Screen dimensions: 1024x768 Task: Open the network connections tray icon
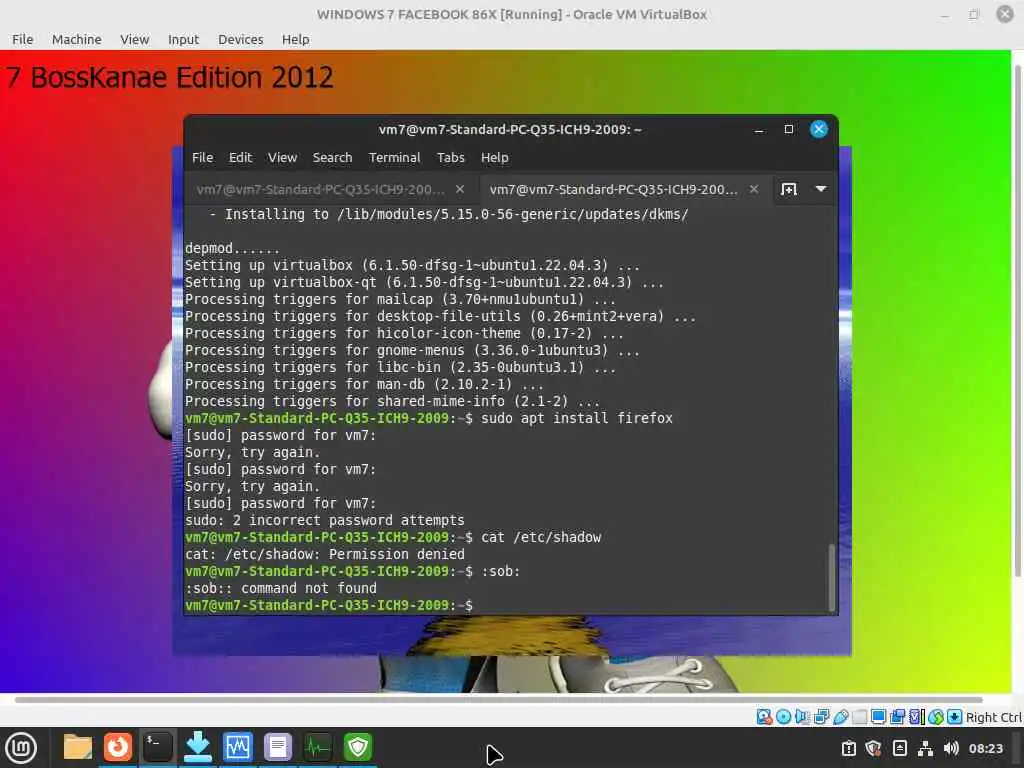925,748
